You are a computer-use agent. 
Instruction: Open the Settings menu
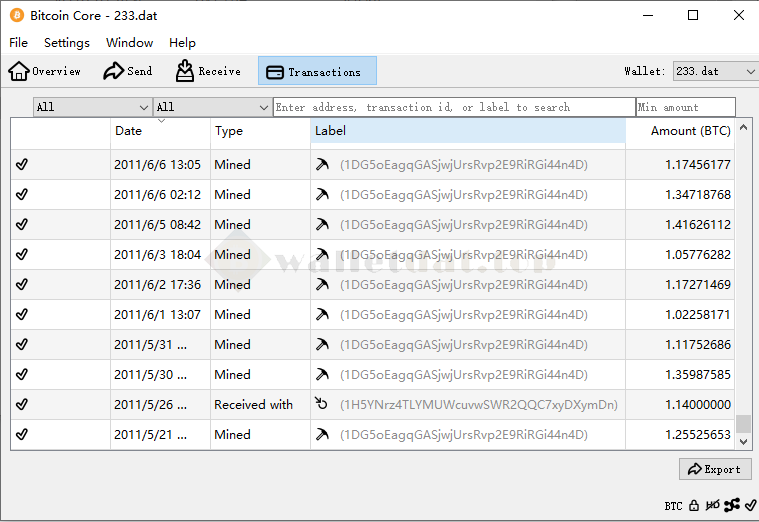pyautogui.click(x=67, y=43)
